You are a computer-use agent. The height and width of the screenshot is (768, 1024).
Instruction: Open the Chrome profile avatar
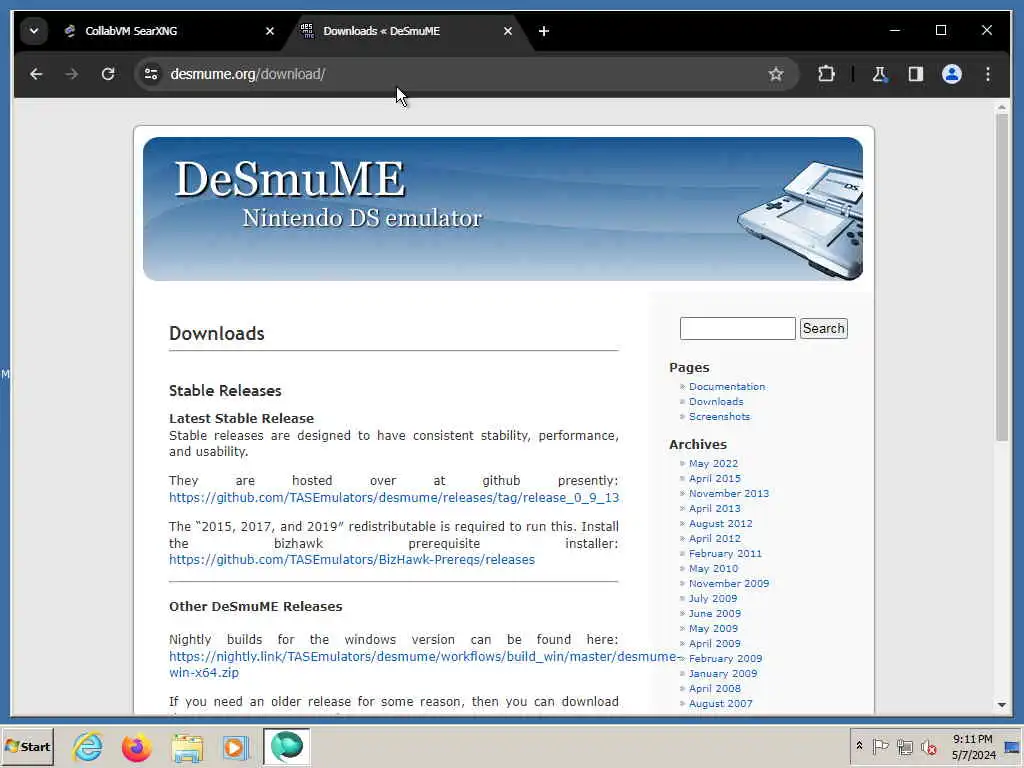pos(952,74)
